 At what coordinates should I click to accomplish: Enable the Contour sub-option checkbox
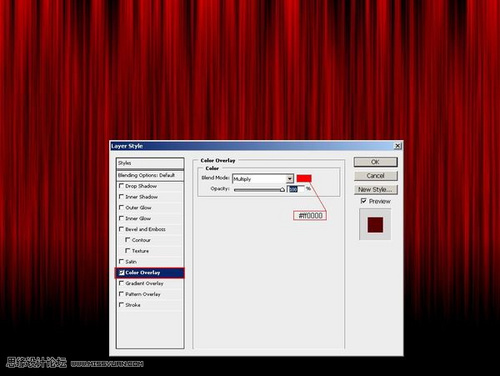[x=127, y=240]
